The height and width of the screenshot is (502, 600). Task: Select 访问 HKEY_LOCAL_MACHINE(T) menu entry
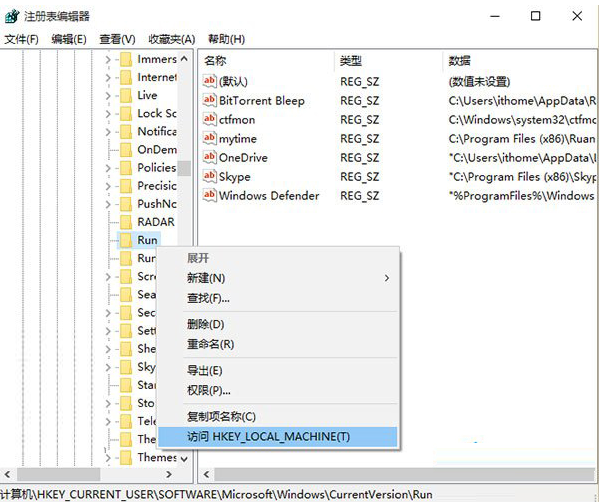tap(270, 436)
